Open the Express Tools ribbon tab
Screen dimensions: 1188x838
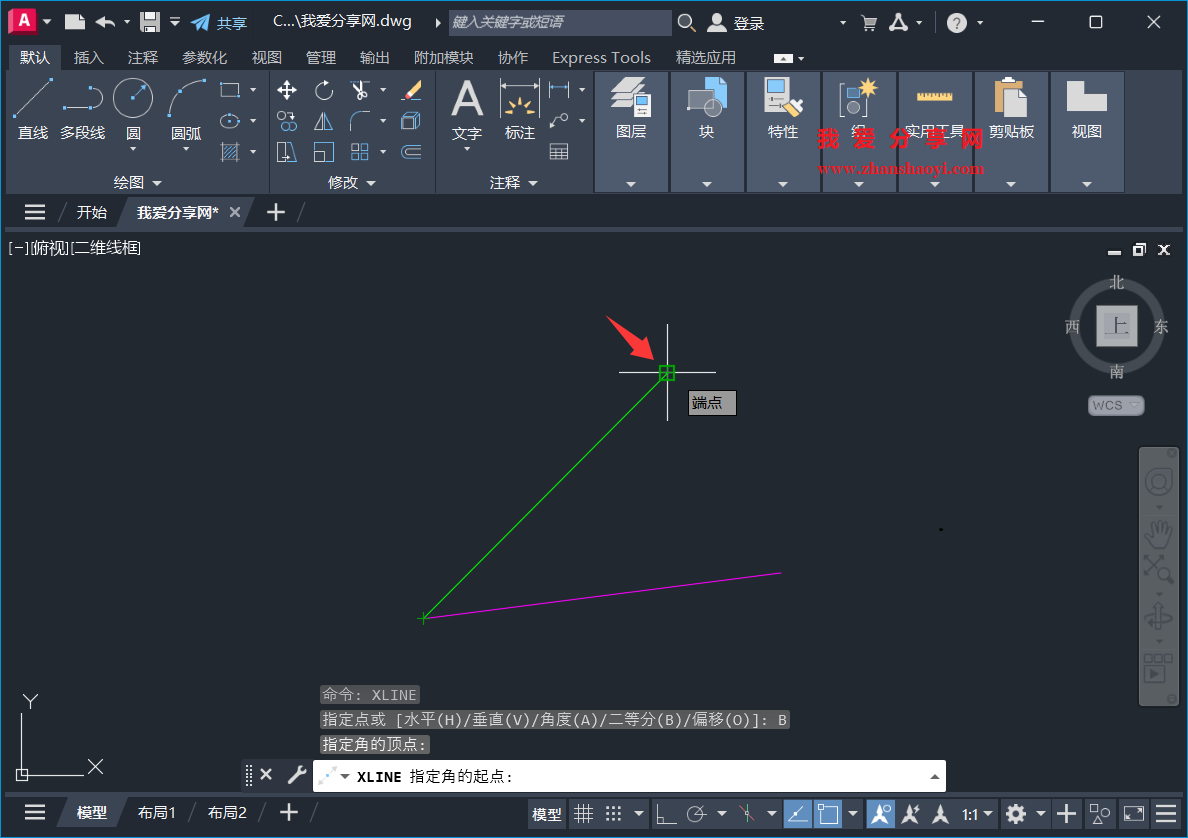(x=601, y=57)
